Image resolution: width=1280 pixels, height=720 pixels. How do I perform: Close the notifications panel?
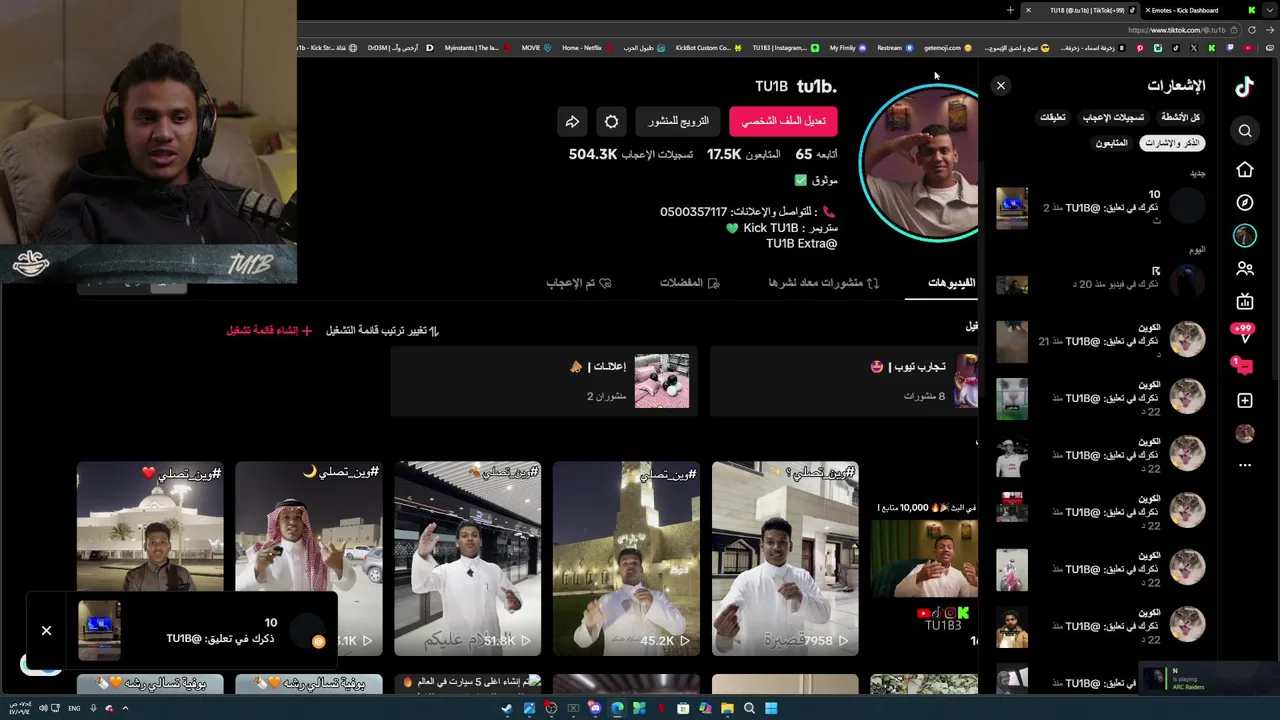[x=1000, y=86]
